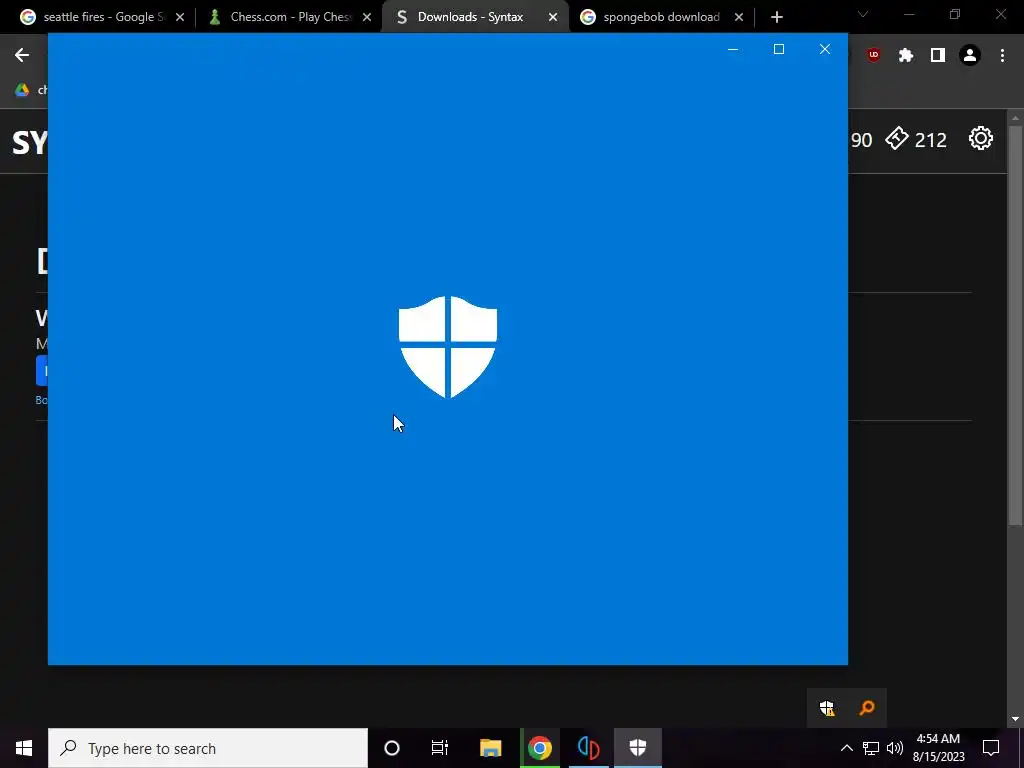Open the Chrome three-dot menu
1024x768 pixels.
pos(1002,55)
